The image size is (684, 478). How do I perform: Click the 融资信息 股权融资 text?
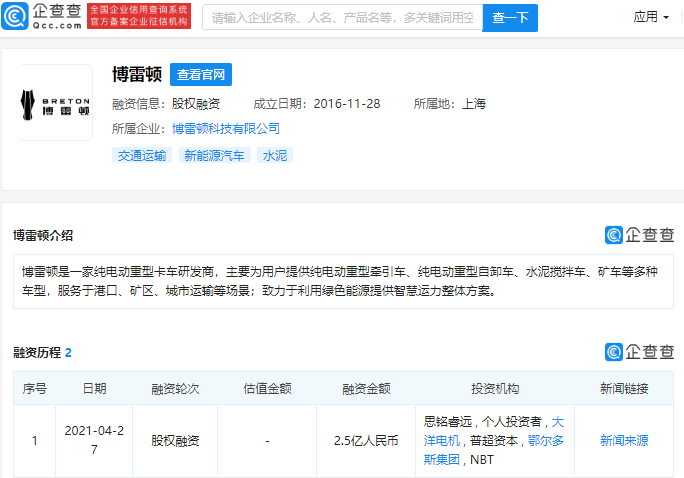(166, 104)
